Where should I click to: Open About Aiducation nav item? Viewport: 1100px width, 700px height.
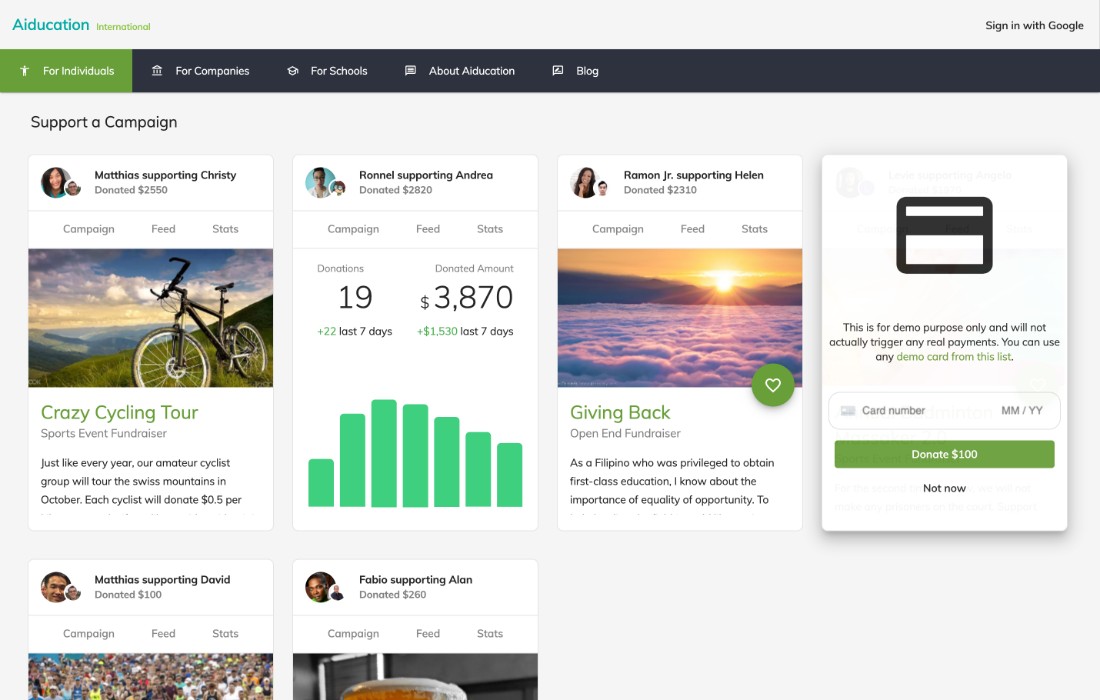(x=460, y=71)
